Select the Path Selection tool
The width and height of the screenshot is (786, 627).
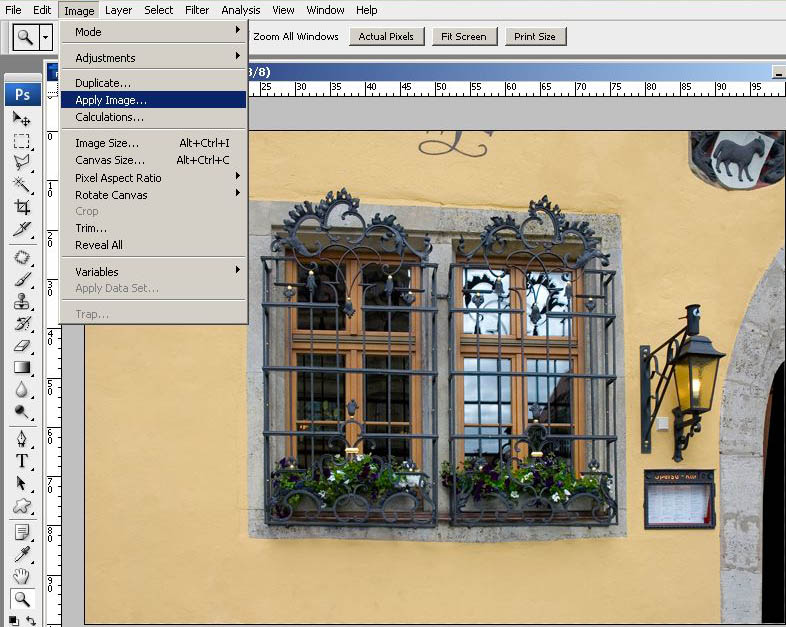pyautogui.click(x=21, y=483)
